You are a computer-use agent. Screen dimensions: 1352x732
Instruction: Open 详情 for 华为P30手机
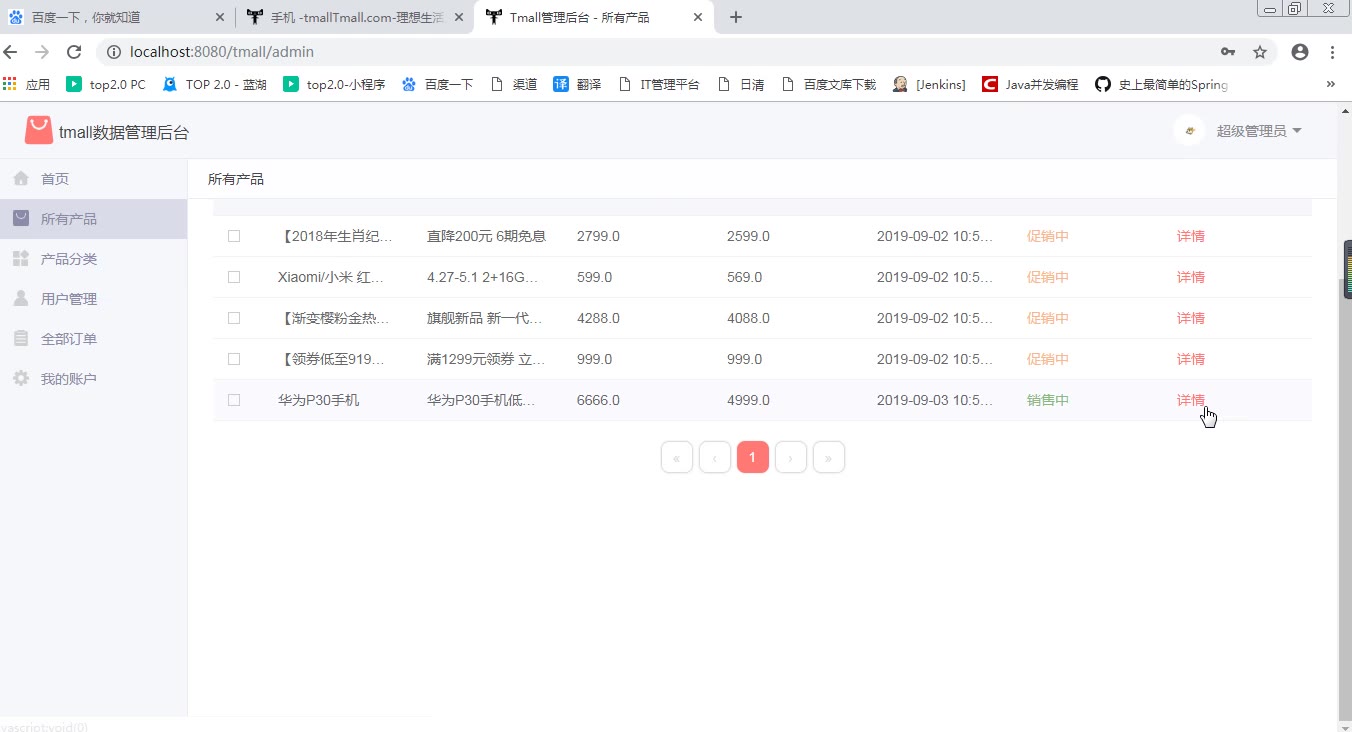(1191, 400)
